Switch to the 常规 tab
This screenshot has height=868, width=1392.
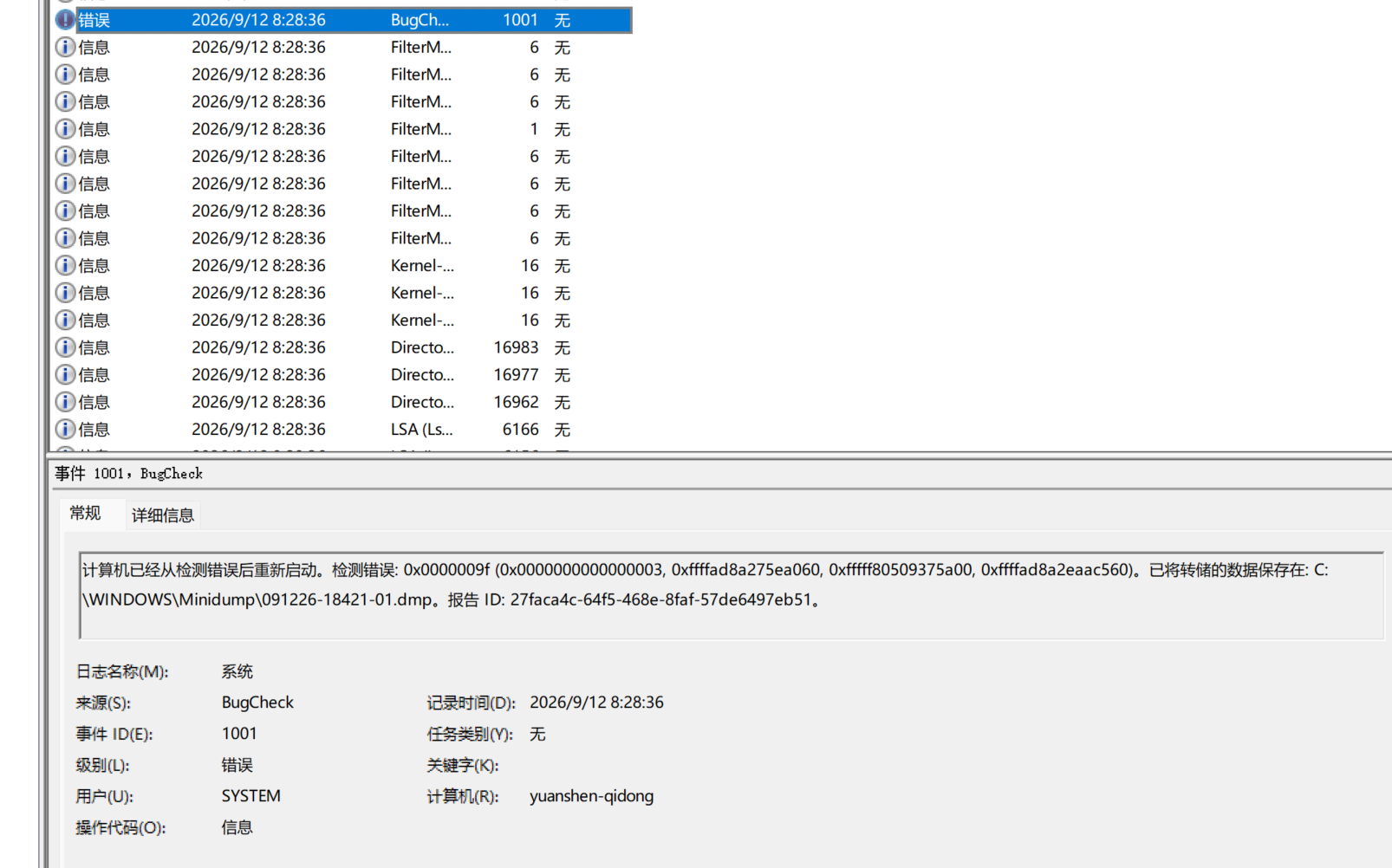[85, 514]
